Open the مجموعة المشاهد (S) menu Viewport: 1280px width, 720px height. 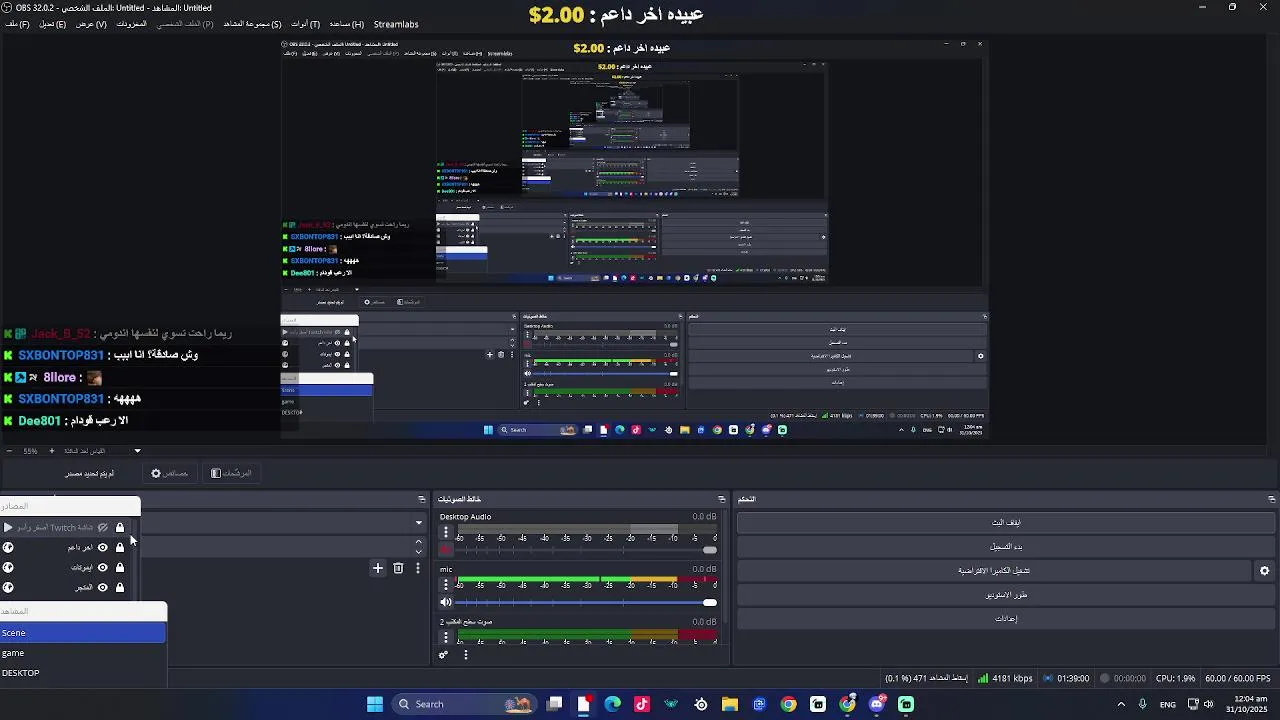pyautogui.click(x=252, y=24)
